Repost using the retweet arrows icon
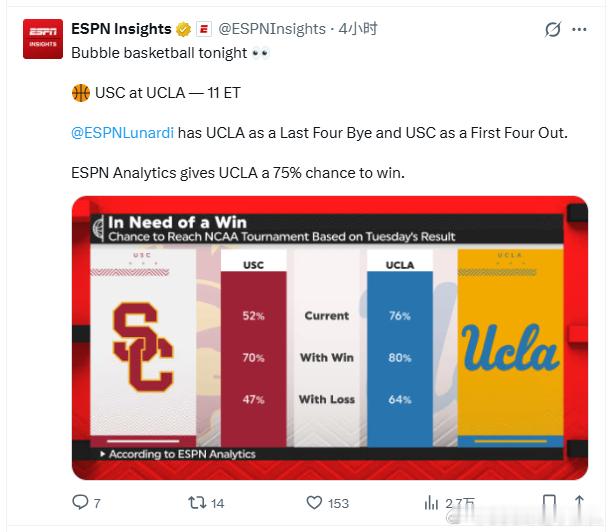Screen dimensions: 609x532 [x=197, y=502]
